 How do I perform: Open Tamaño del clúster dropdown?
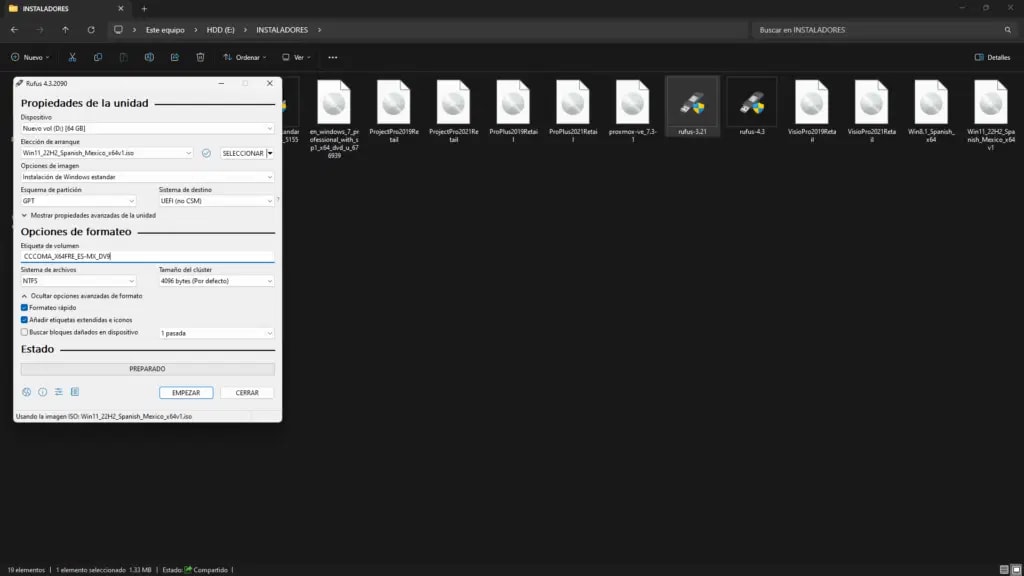pyautogui.click(x=216, y=281)
